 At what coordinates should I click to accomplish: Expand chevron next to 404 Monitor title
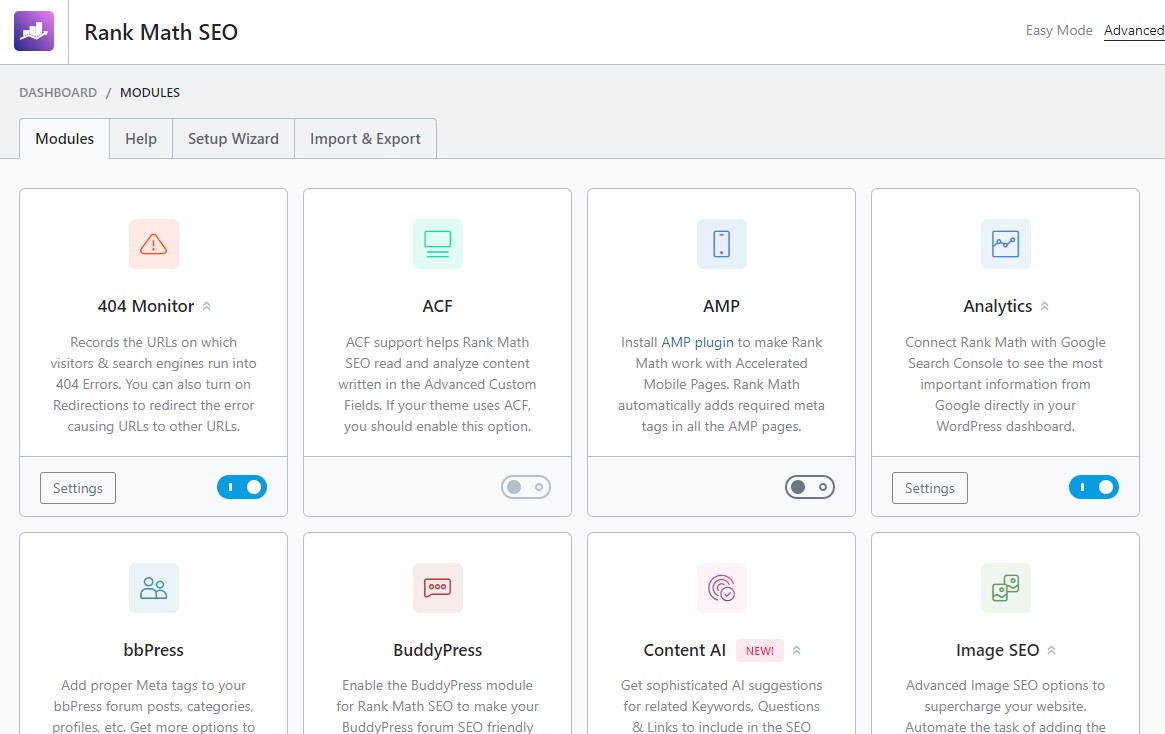point(207,307)
